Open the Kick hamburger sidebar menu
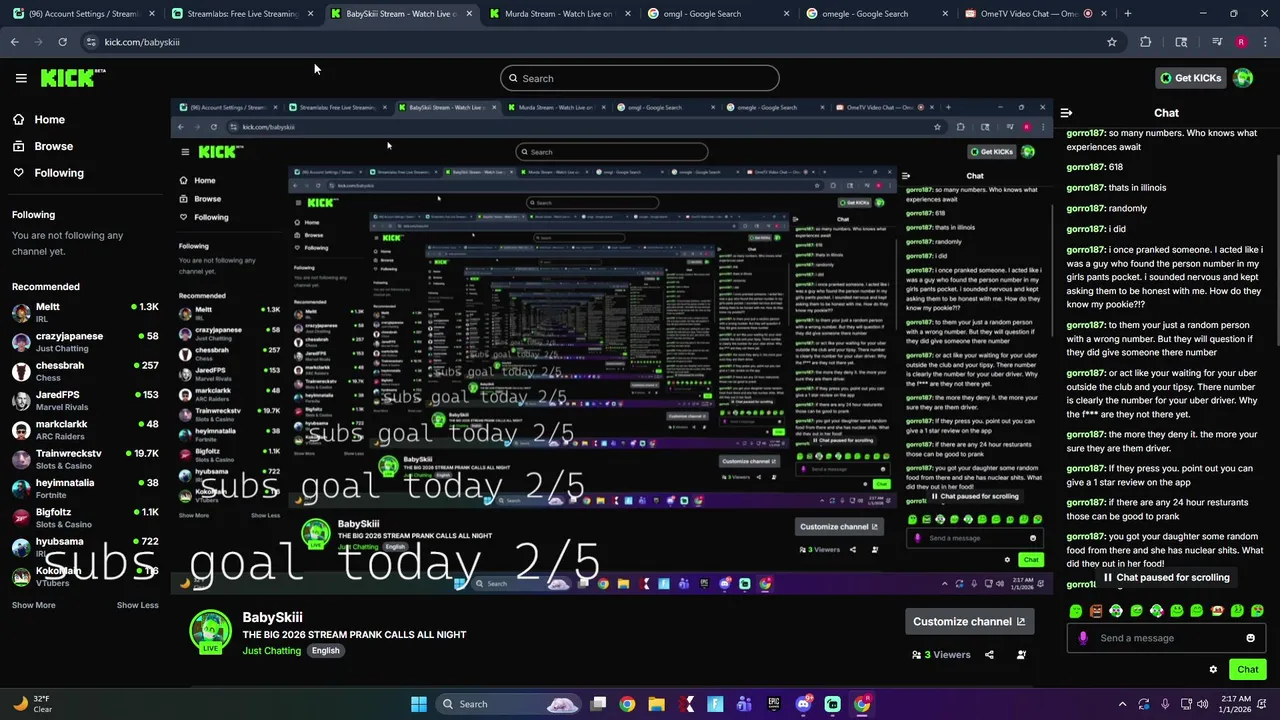Image resolution: width=1280 pixels, height=720 pixels. 21,78
